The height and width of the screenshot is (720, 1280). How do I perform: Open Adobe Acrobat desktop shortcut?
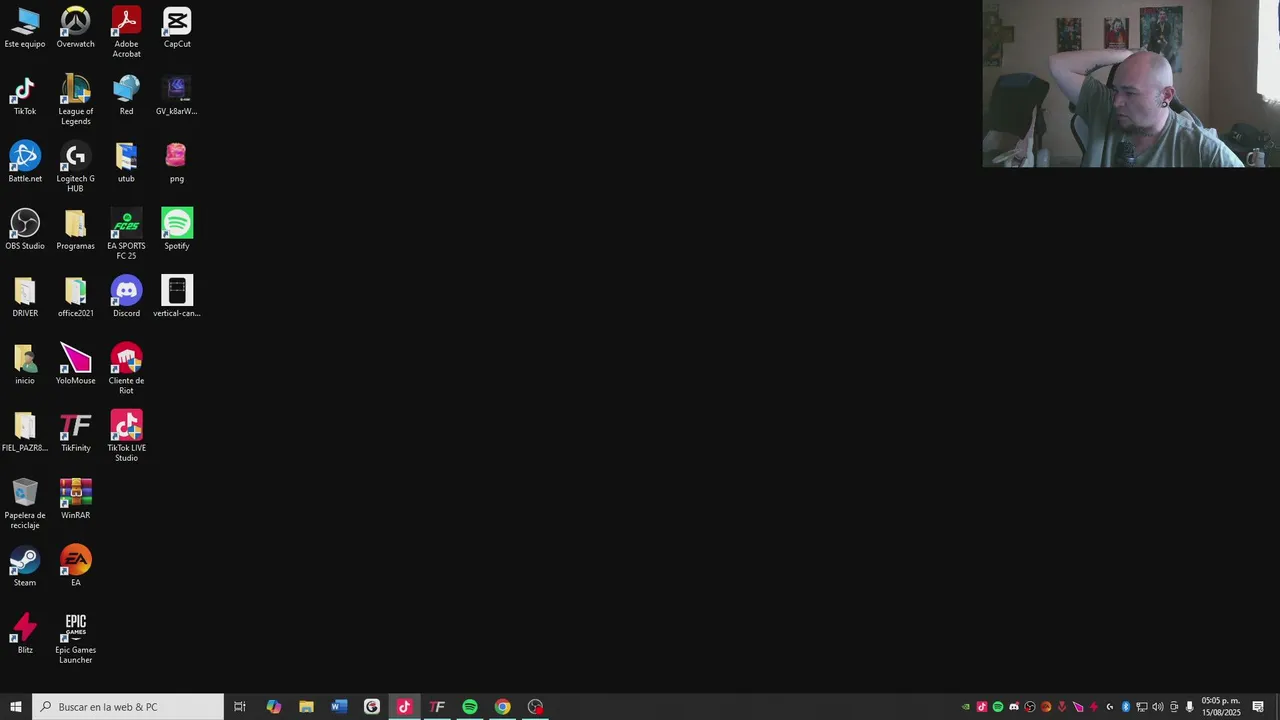pos(126,33)
